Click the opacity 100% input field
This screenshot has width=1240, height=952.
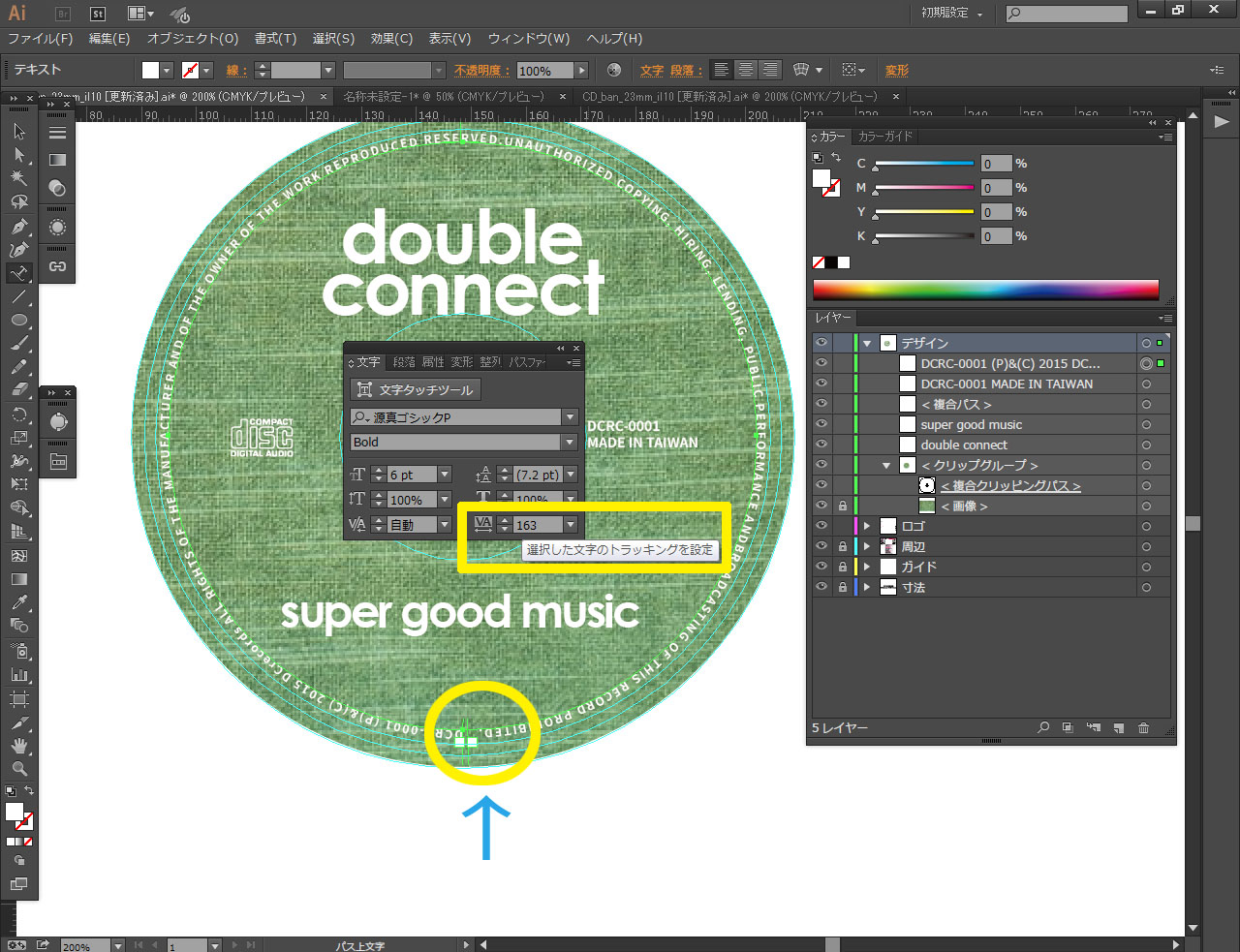pyautogui.click(x=545, y=71)
